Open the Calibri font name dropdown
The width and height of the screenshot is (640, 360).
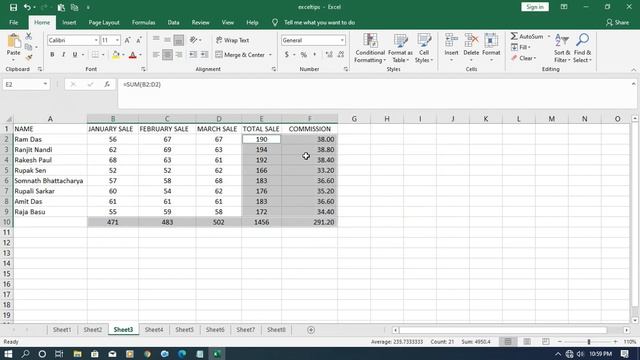click(x=96, y=40)
